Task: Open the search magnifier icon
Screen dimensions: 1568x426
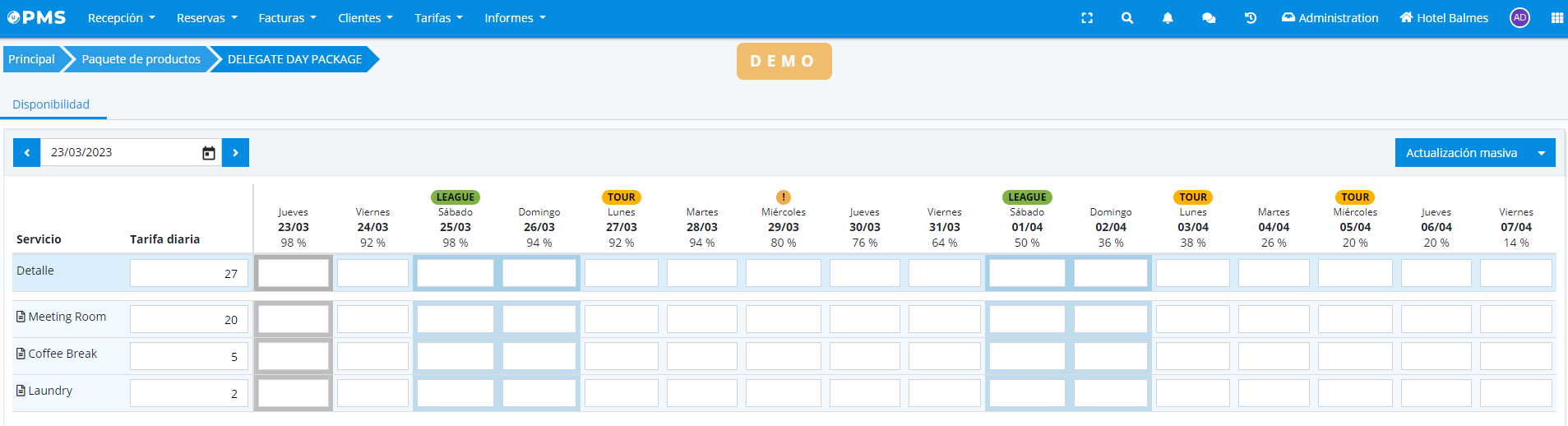Action: pos(1127,18)
